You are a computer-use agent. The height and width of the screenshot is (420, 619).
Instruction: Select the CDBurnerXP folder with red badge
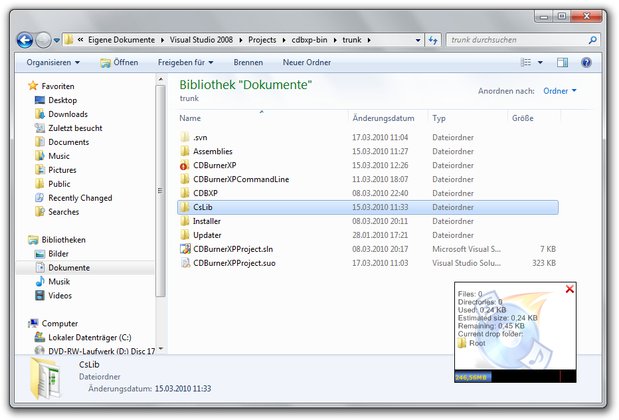[185, 165]
